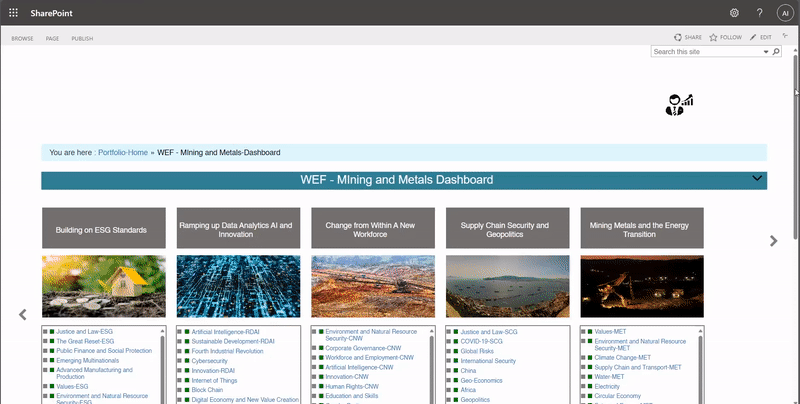Image resolution: width=800 pixels, height=404 pixels.
Task: Click the Share sync icon
Action: tap(678, 37)
